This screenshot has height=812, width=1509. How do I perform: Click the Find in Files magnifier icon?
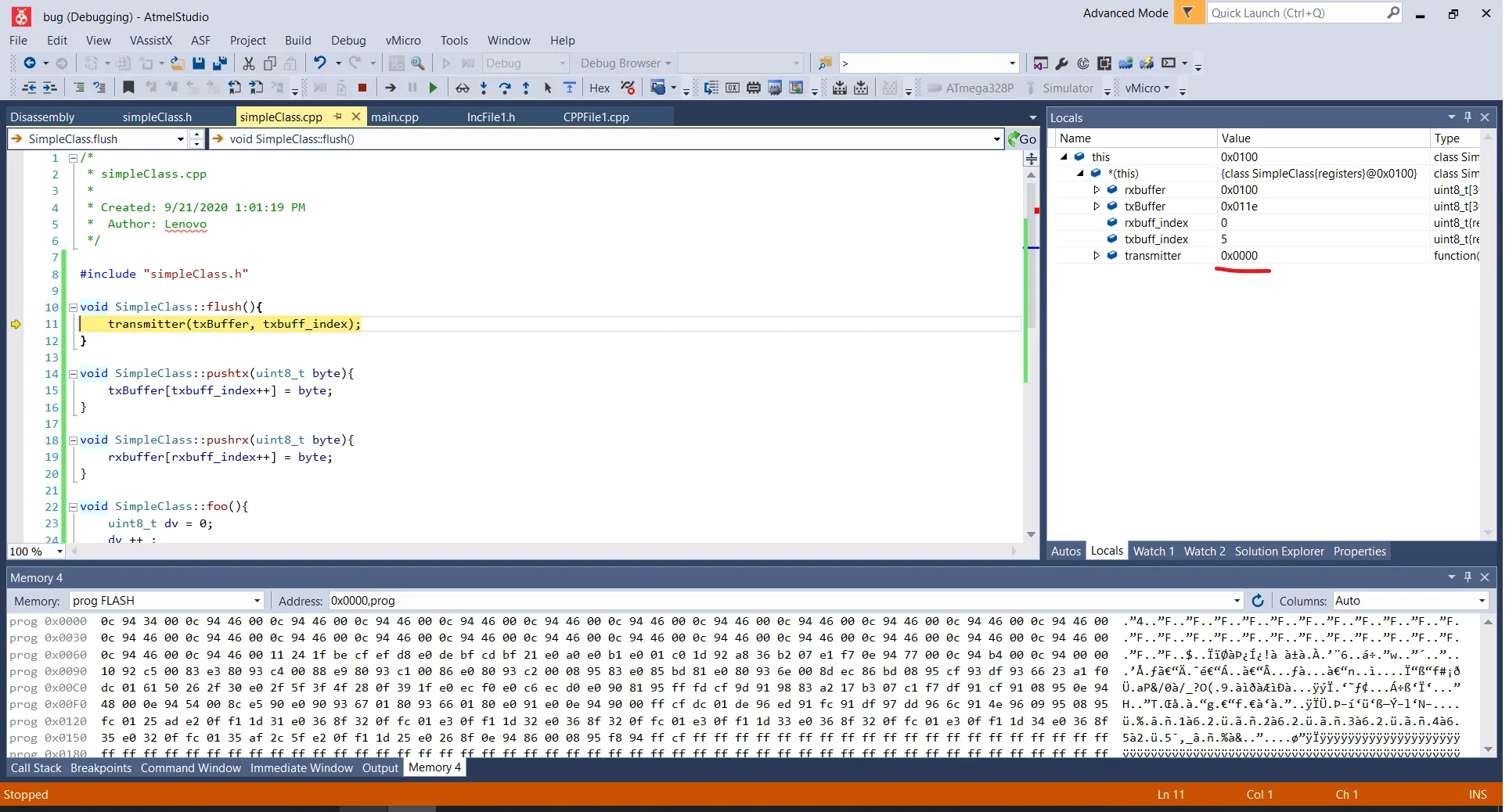[418, 63]
